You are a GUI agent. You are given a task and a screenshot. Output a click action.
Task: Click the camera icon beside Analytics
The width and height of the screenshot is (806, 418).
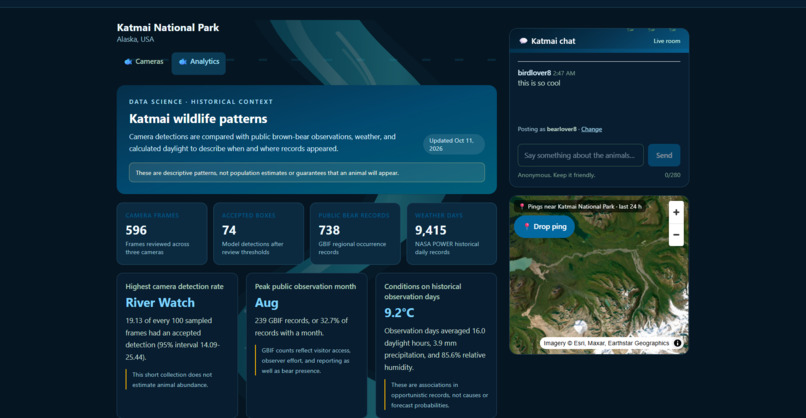click(182, 62)
